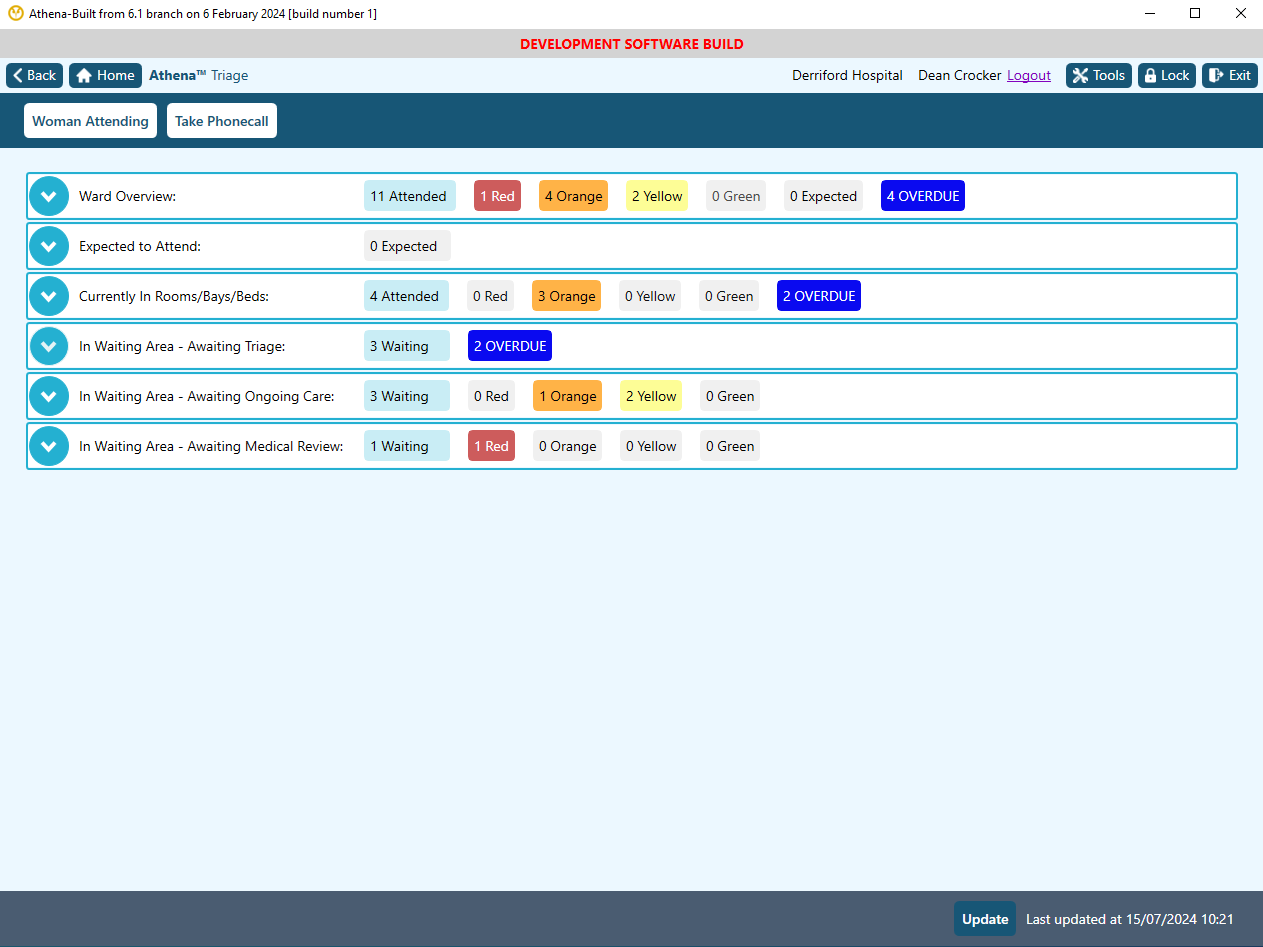The height and width of the screenshot is (947, 1263).
Task: Go back using the Back button
Action: point(35,75)
